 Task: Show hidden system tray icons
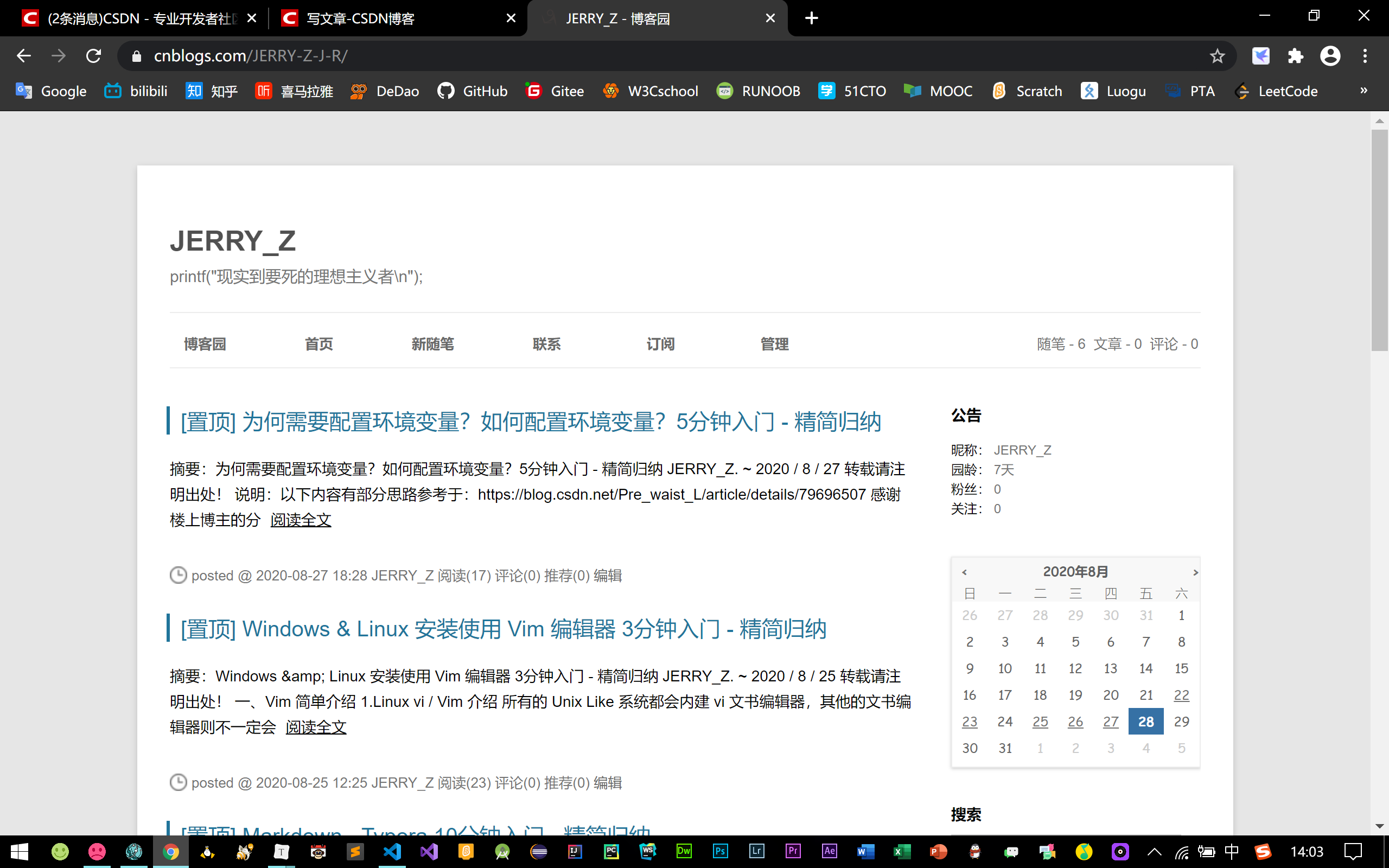1154,852
